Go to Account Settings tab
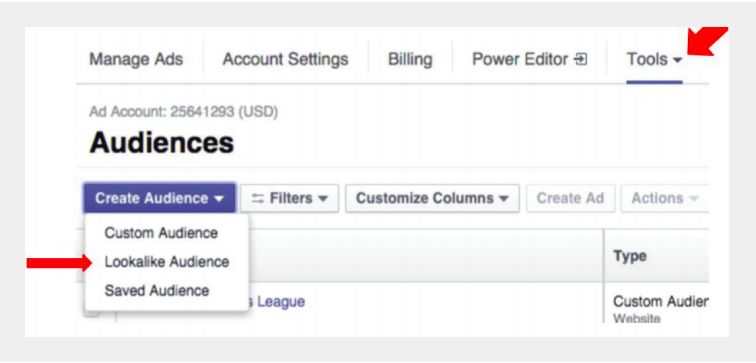Image resolution: width=756 pixels, height=363 pixels. coord(285,60)
